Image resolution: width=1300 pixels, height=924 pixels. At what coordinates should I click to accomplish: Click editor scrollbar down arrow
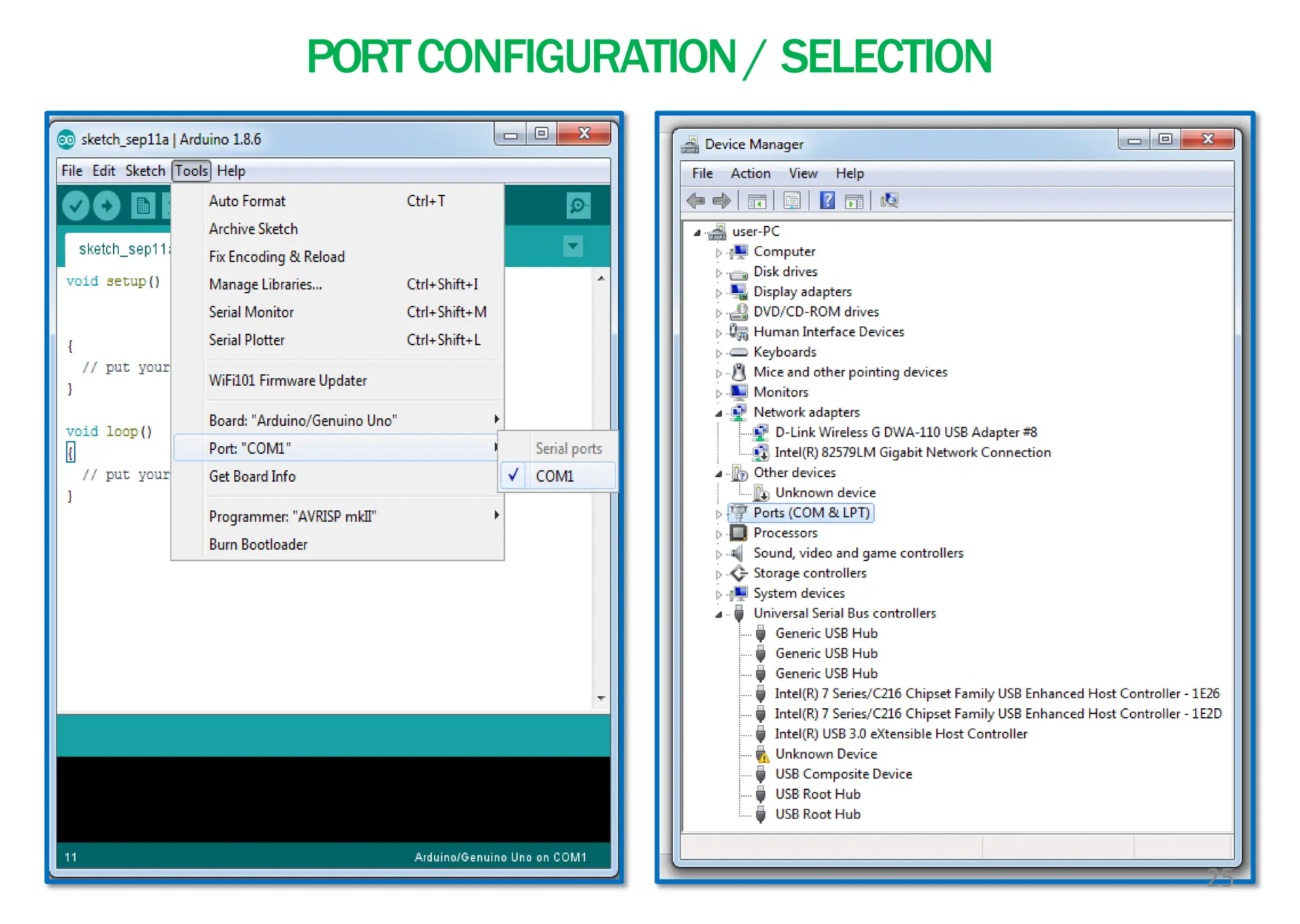point(600,699)
